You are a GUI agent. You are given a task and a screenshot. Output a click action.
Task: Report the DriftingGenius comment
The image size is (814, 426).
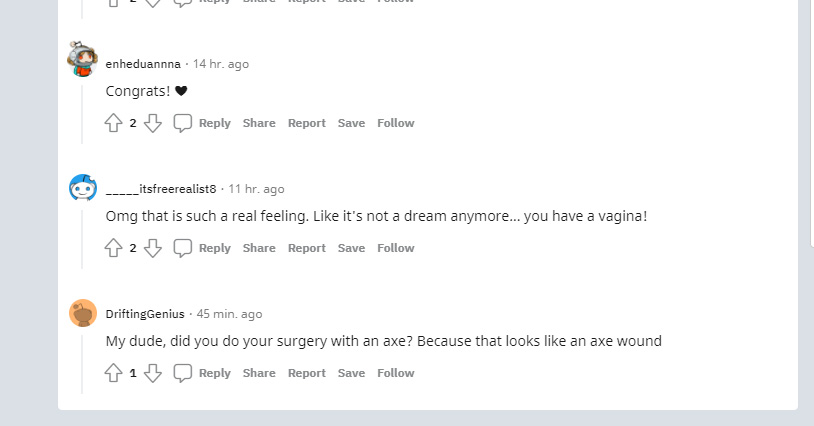pos(307,373)
